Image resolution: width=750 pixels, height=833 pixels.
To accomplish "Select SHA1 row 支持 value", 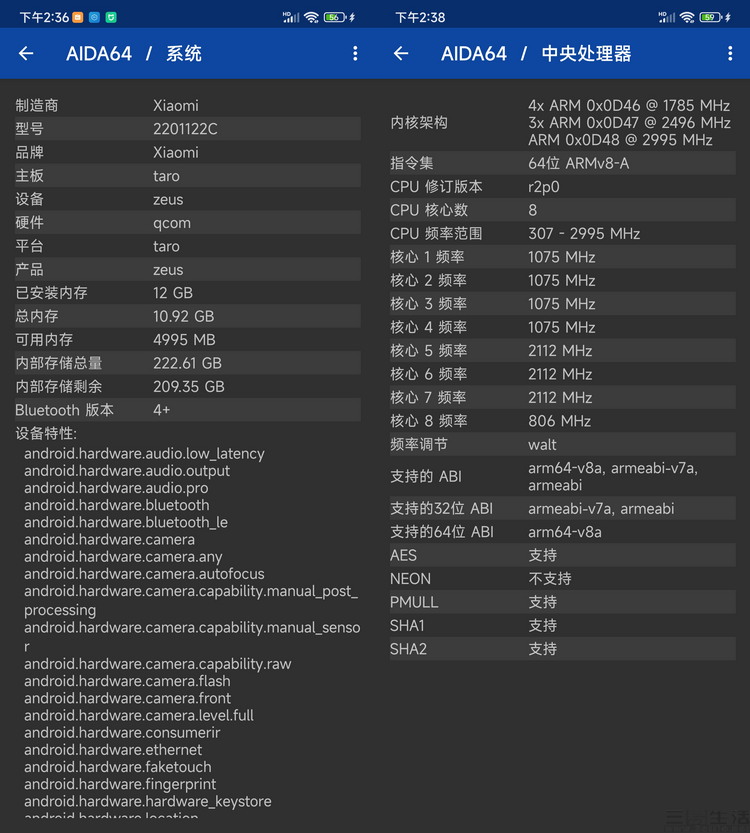I will coord(542,626).
